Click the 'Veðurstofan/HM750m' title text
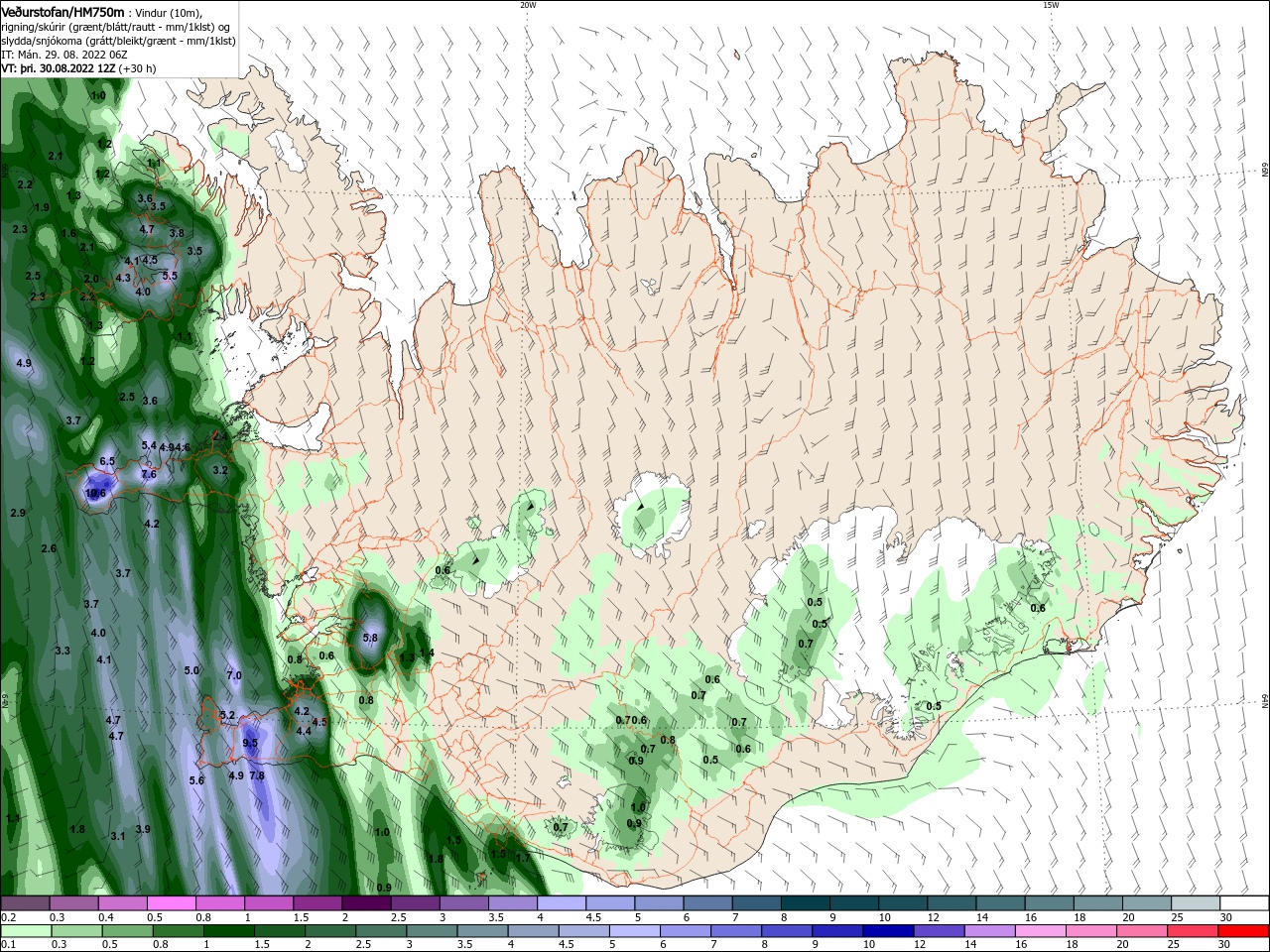The image size is (1270, 952). [63, 12]
